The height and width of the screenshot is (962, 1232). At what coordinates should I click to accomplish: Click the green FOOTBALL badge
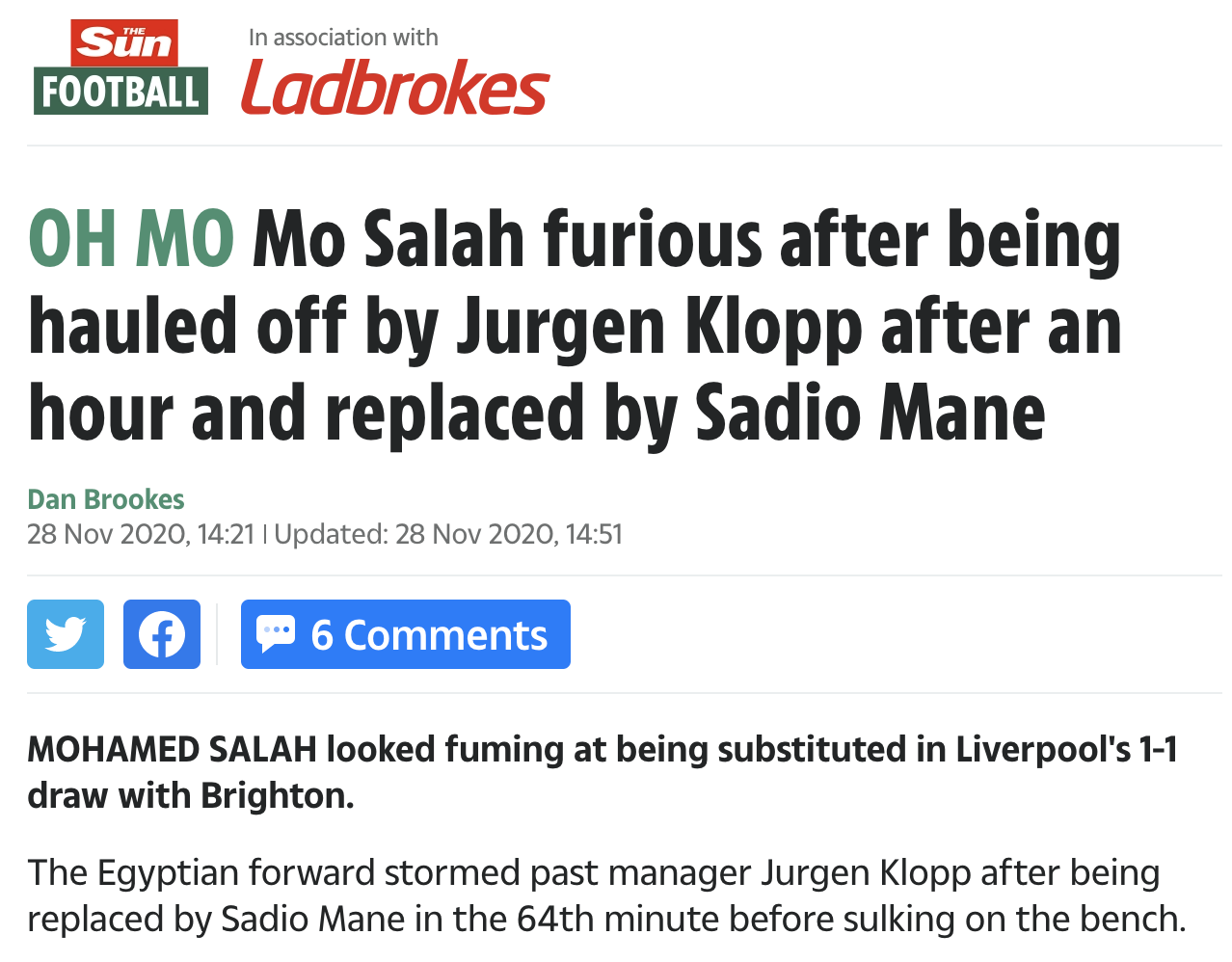(121, 93)
